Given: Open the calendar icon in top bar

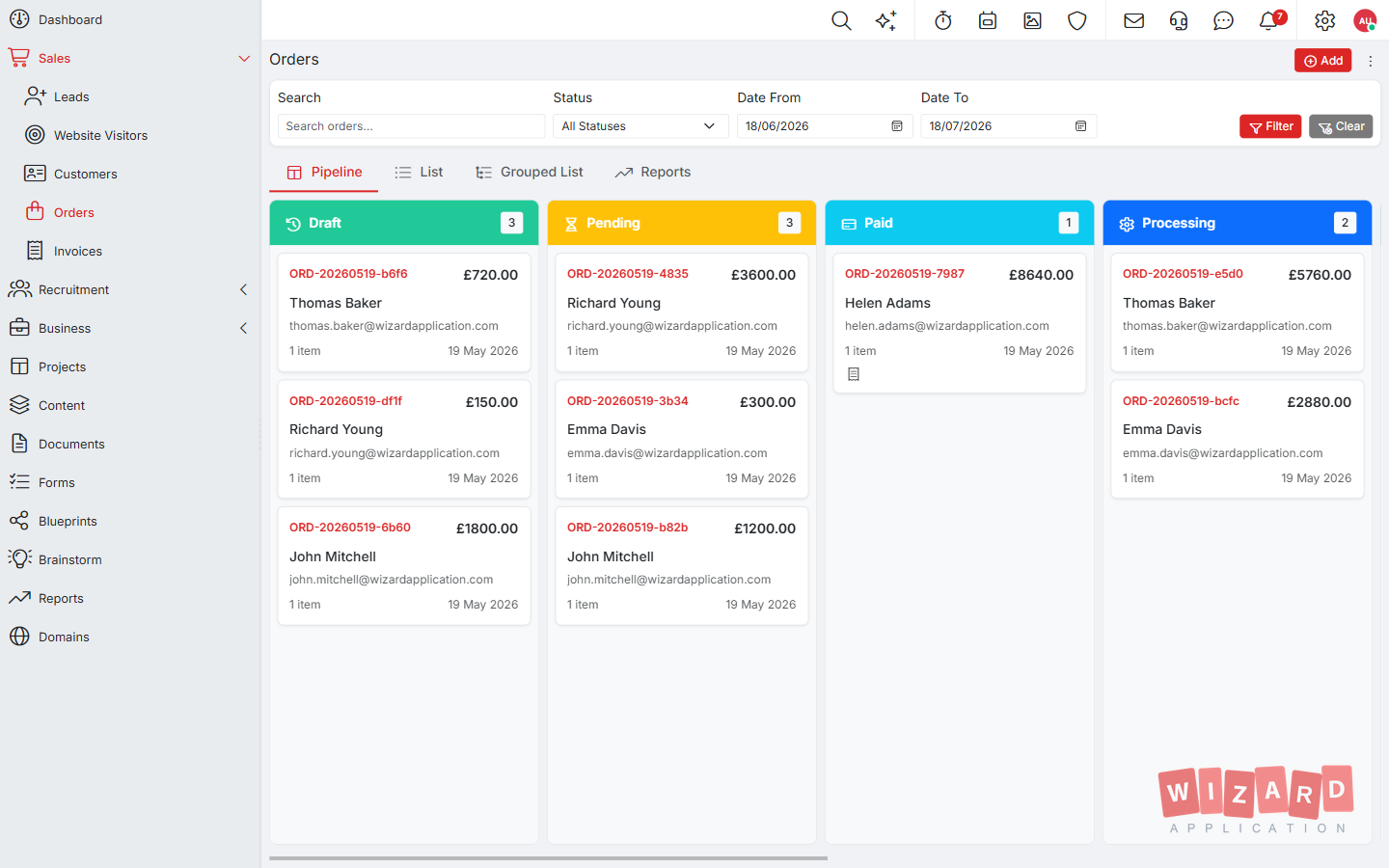Looking at the screenshot, I should pos(988,20).
